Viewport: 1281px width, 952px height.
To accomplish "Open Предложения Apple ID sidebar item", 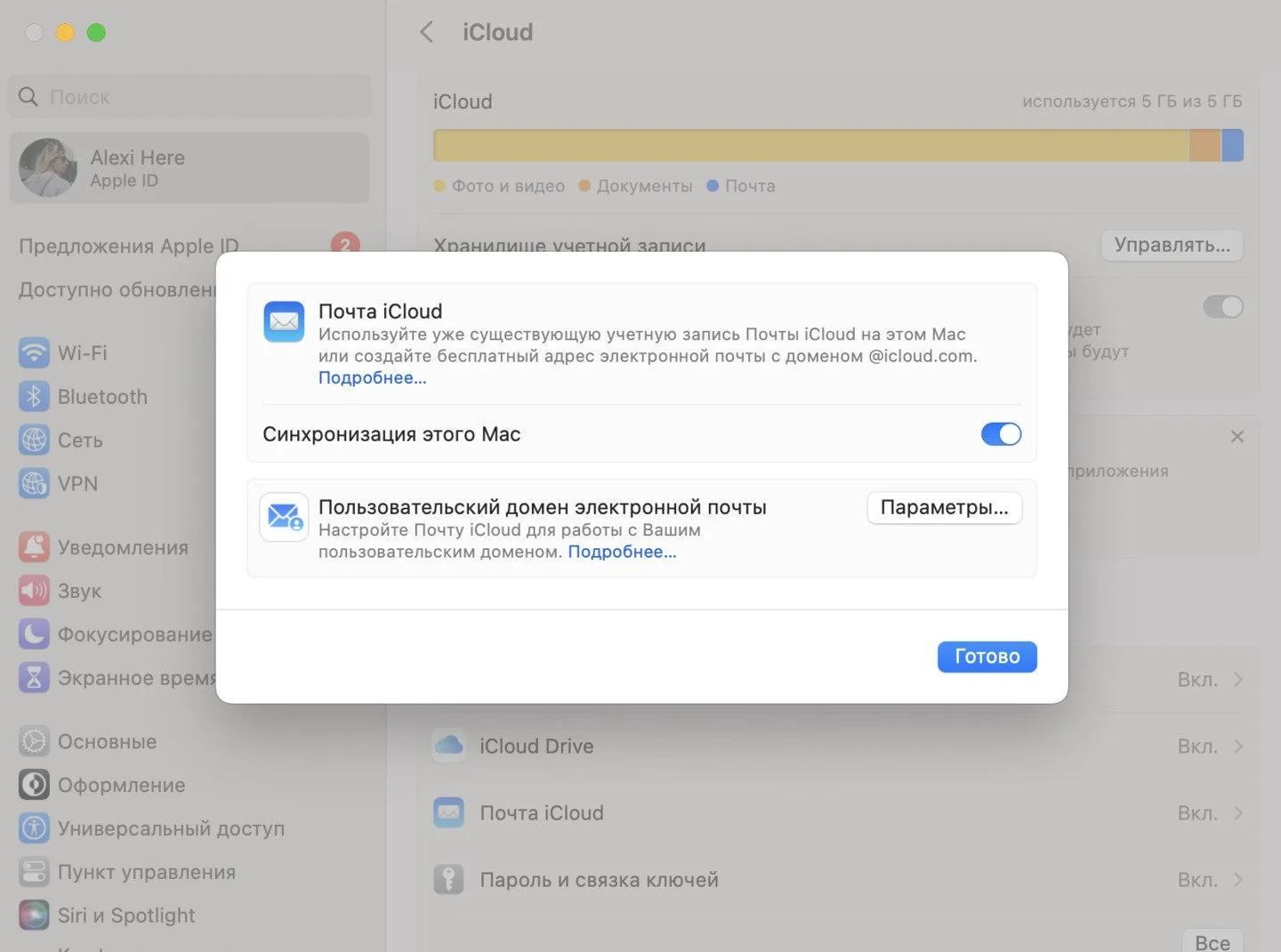I will point(129,246).
